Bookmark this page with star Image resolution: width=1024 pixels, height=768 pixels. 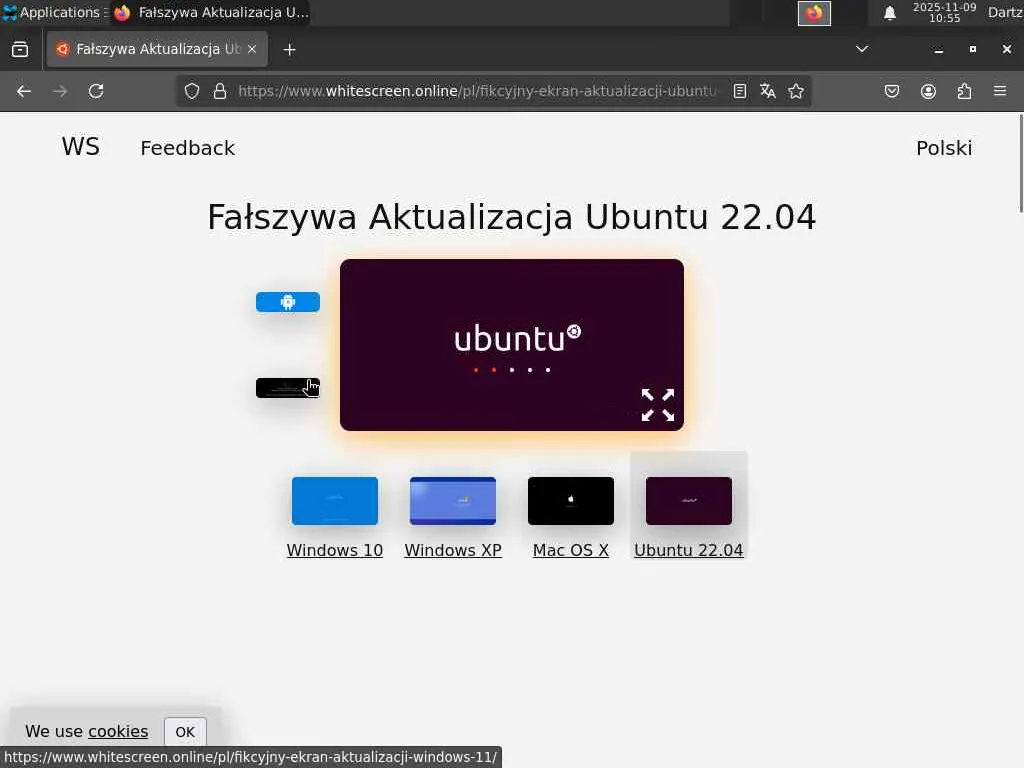click(795, 91)
